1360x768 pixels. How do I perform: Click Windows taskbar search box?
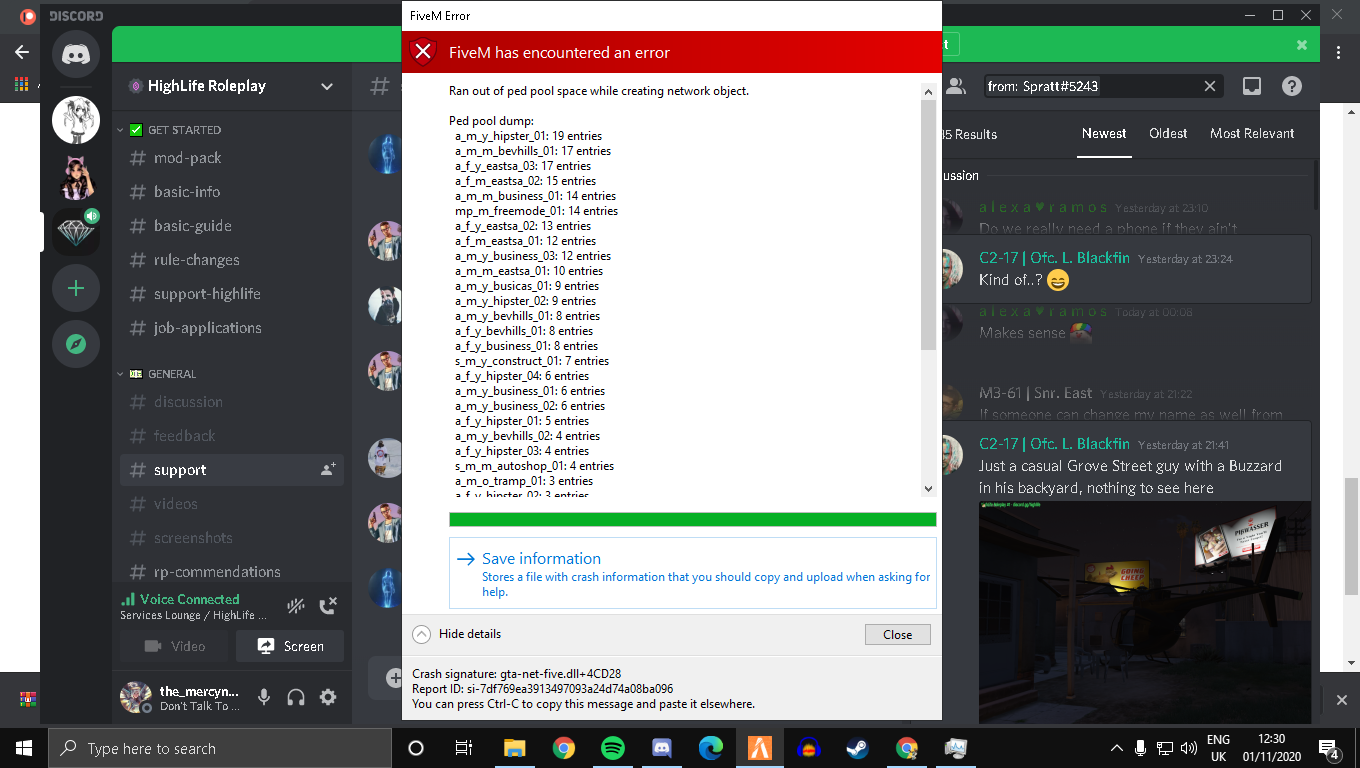coord(219,748)
